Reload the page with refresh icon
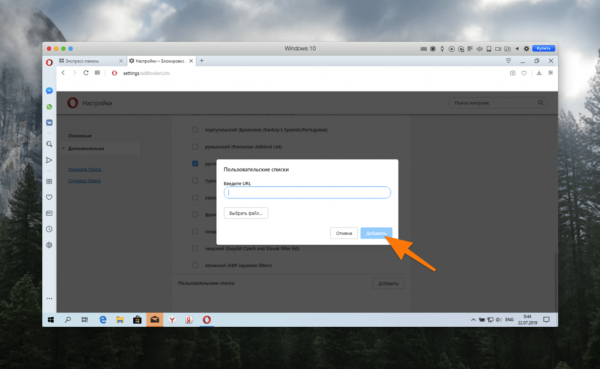The image size is (600, 369). pos(86,73)
